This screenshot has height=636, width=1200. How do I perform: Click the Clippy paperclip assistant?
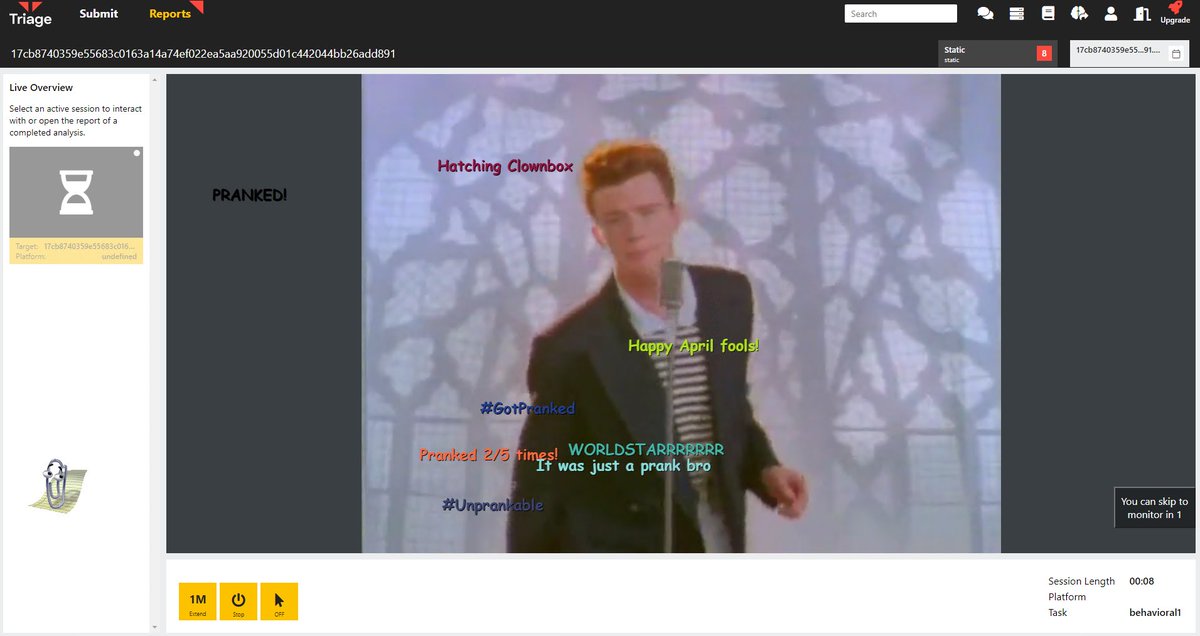tap(59, 487)
